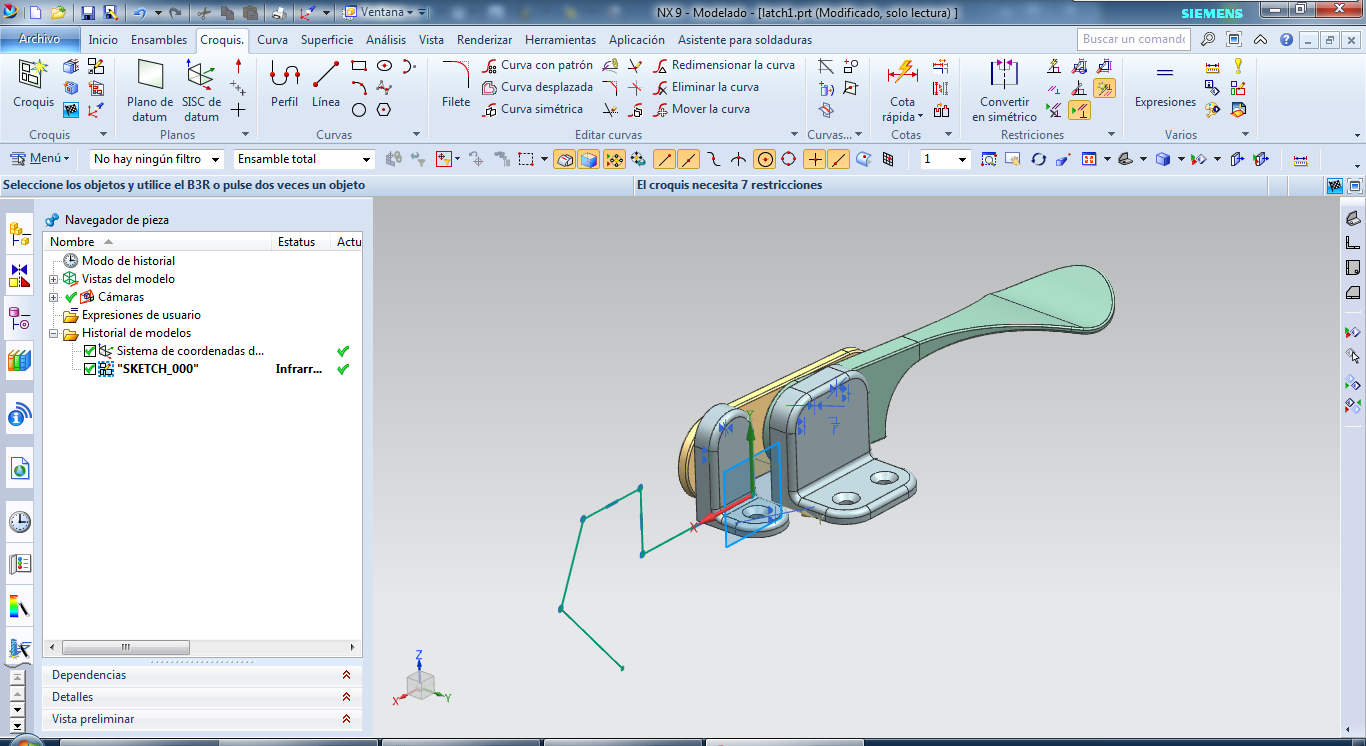The image size is (1366, 746).
Task: Select the Línea tool
Action: (326, 84)
